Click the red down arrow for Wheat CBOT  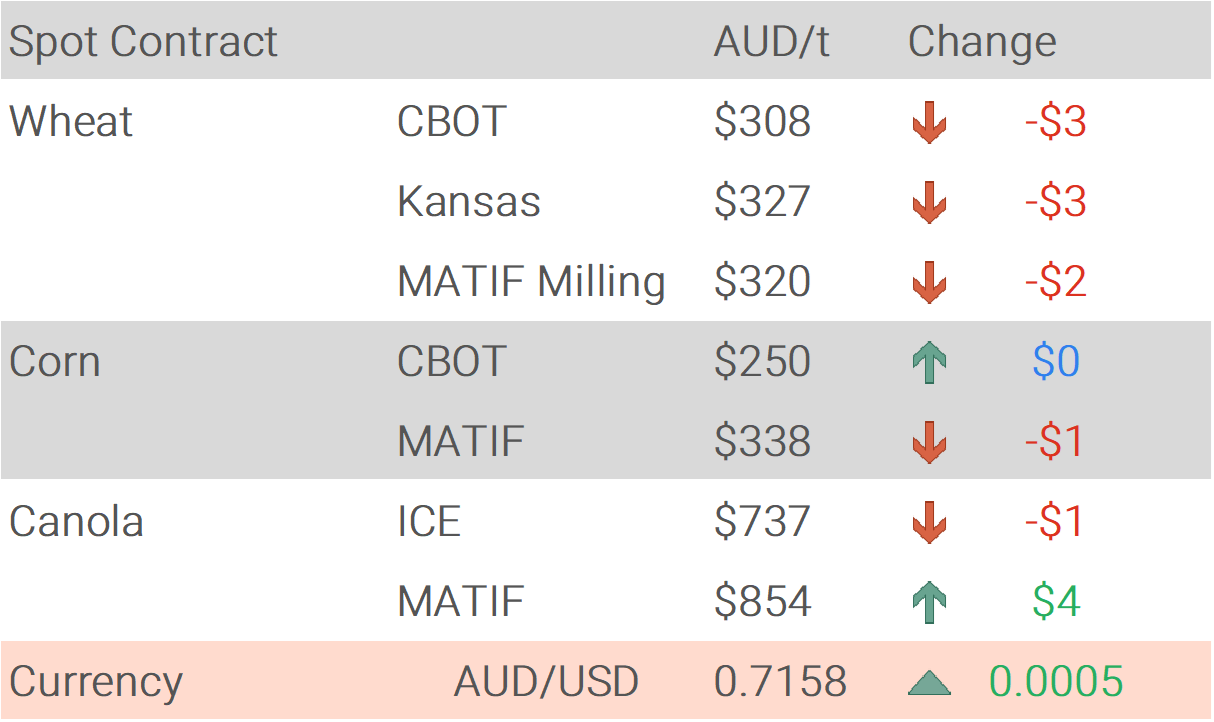point(929,123)
